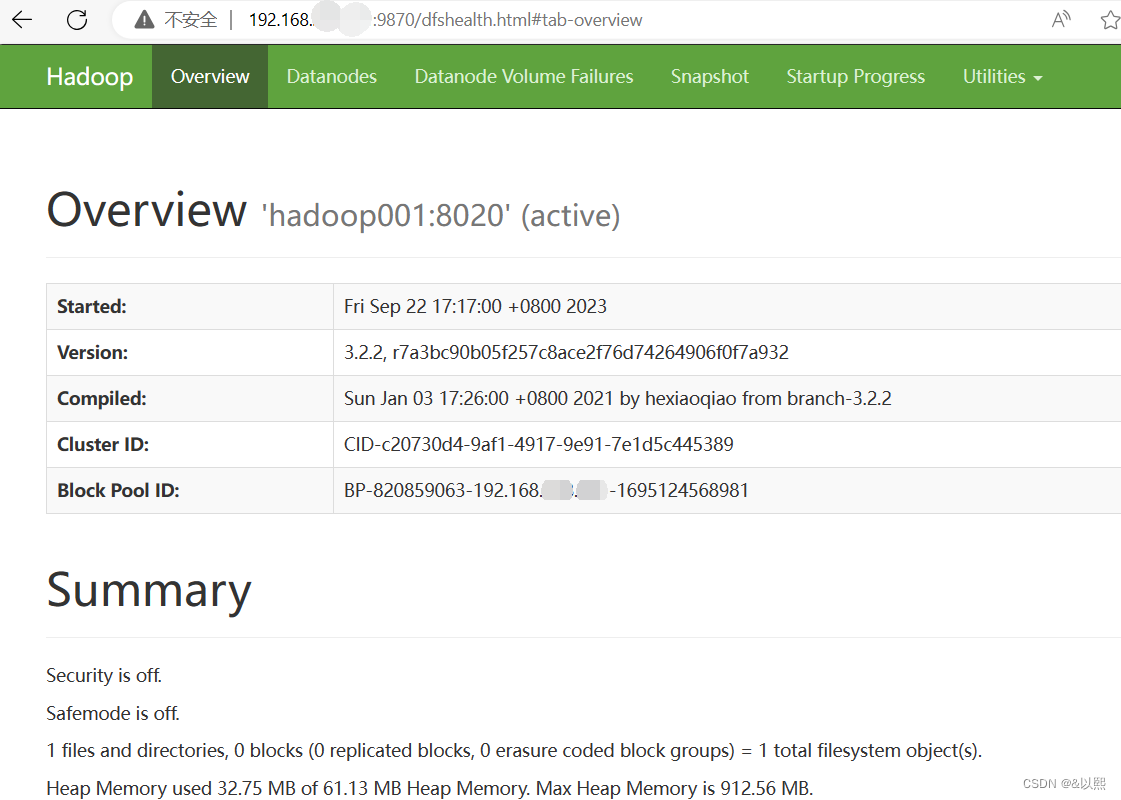Click the hadoop001:8020 active header text

pos(440,214)
